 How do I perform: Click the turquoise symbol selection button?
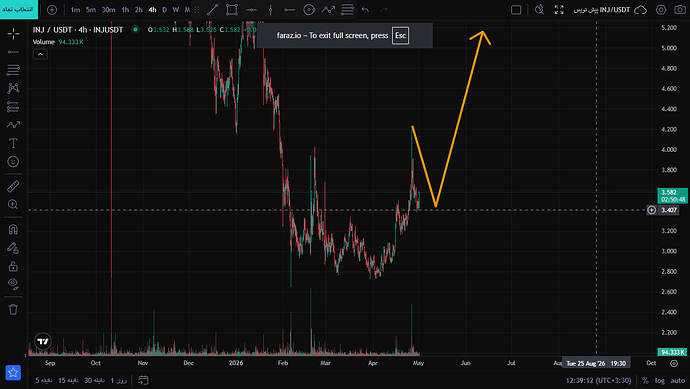pyautogui.click(x=19, y=9)
